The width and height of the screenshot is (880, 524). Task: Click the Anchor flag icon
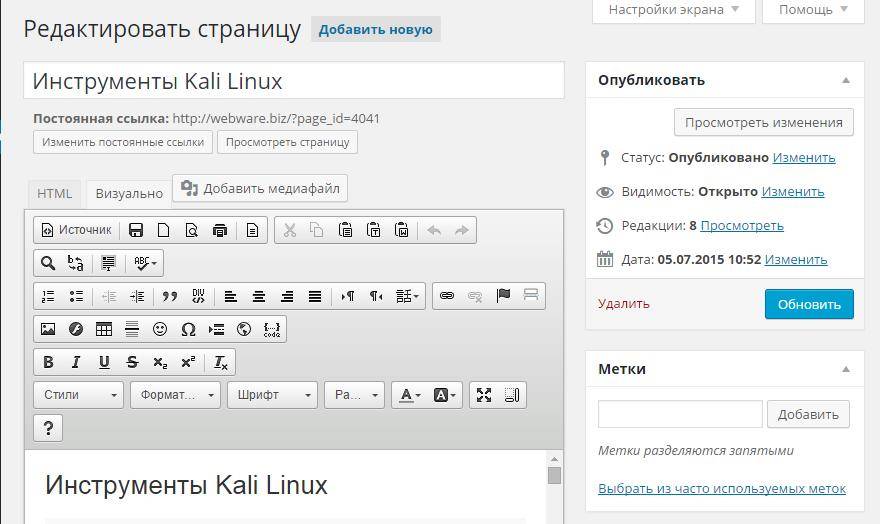(503, 296)
